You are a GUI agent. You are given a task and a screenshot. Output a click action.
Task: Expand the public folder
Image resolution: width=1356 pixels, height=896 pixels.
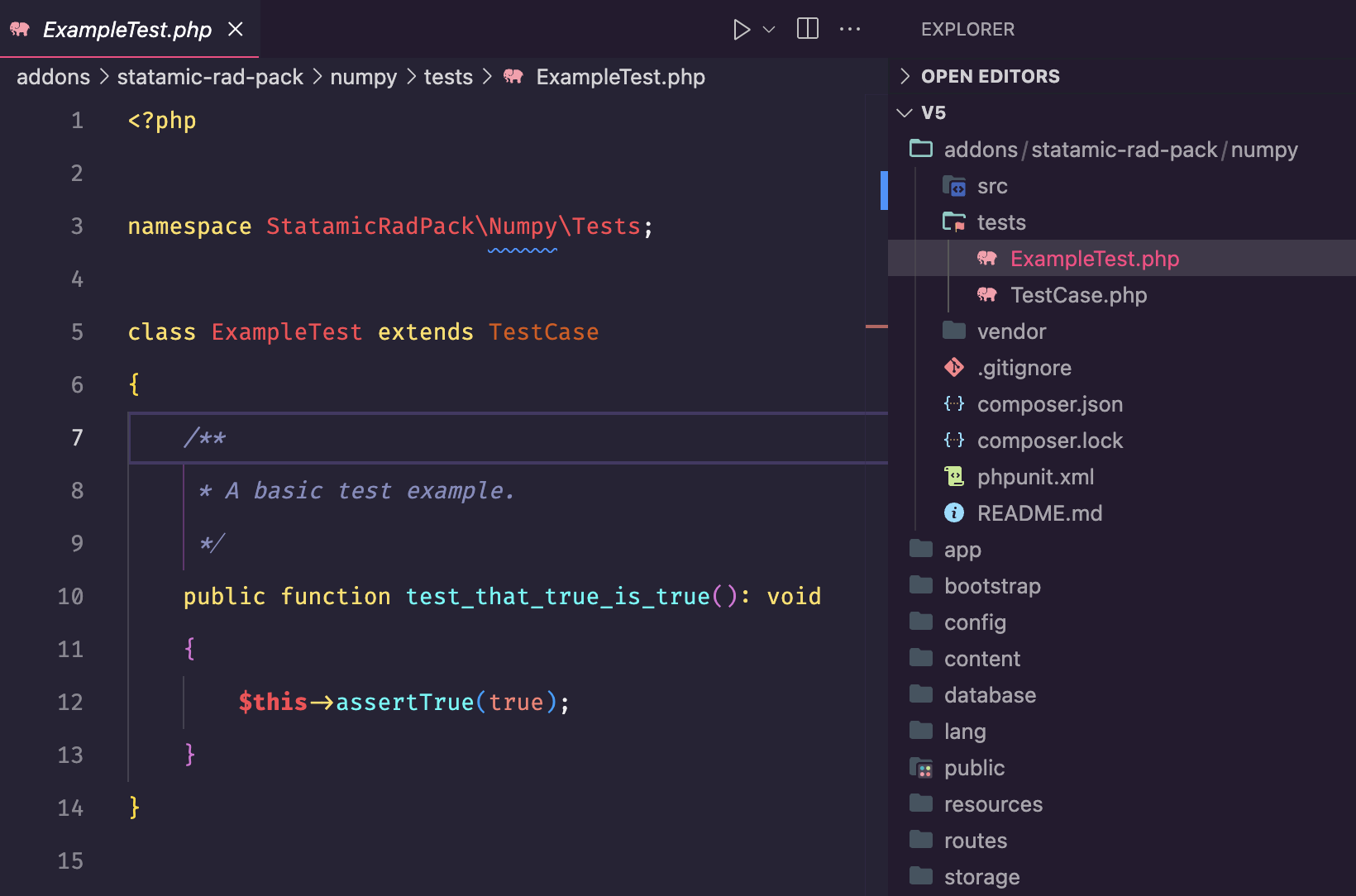pos(1122,767)
